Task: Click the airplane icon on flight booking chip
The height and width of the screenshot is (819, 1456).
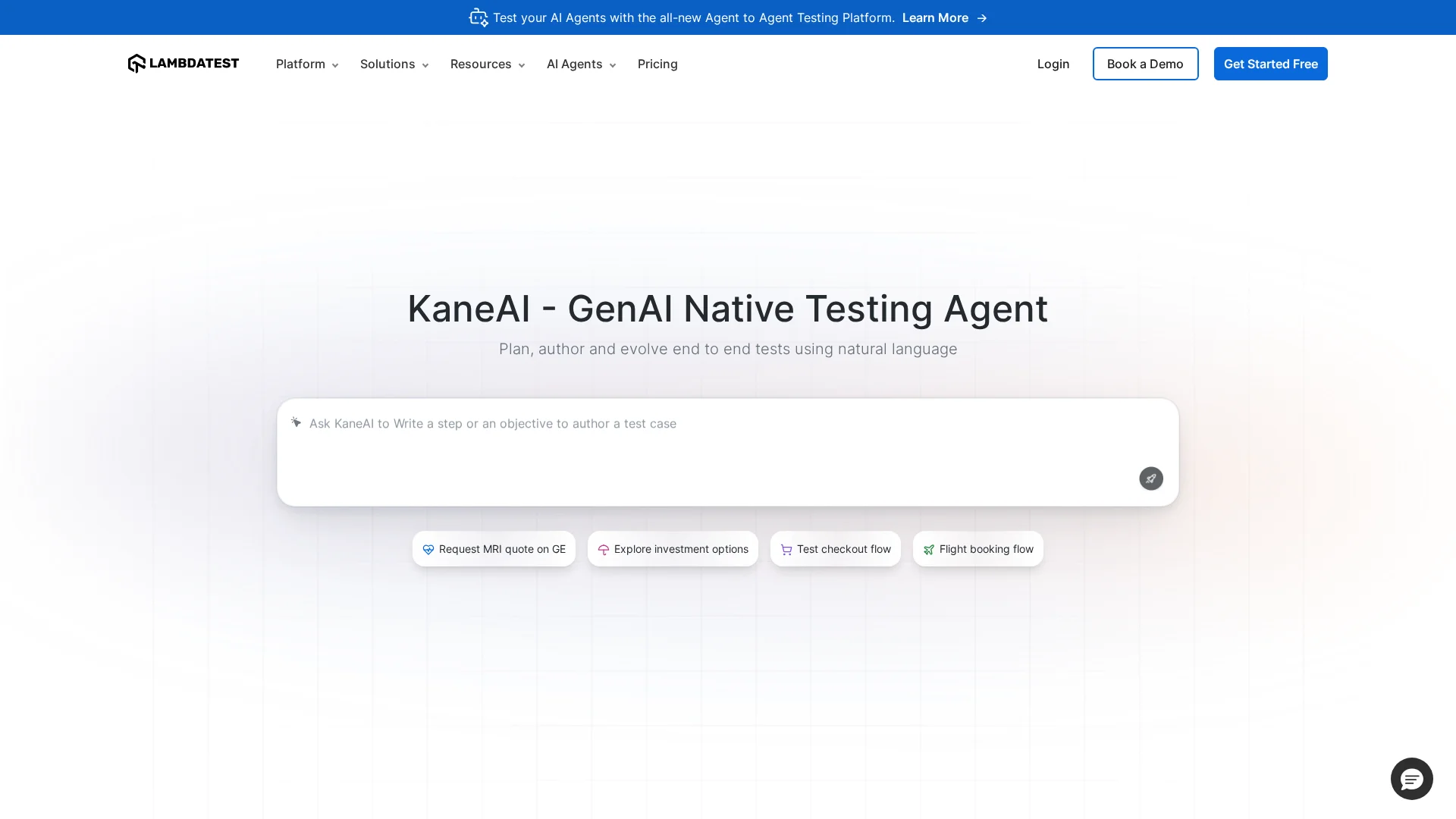Action: point(929,550)
